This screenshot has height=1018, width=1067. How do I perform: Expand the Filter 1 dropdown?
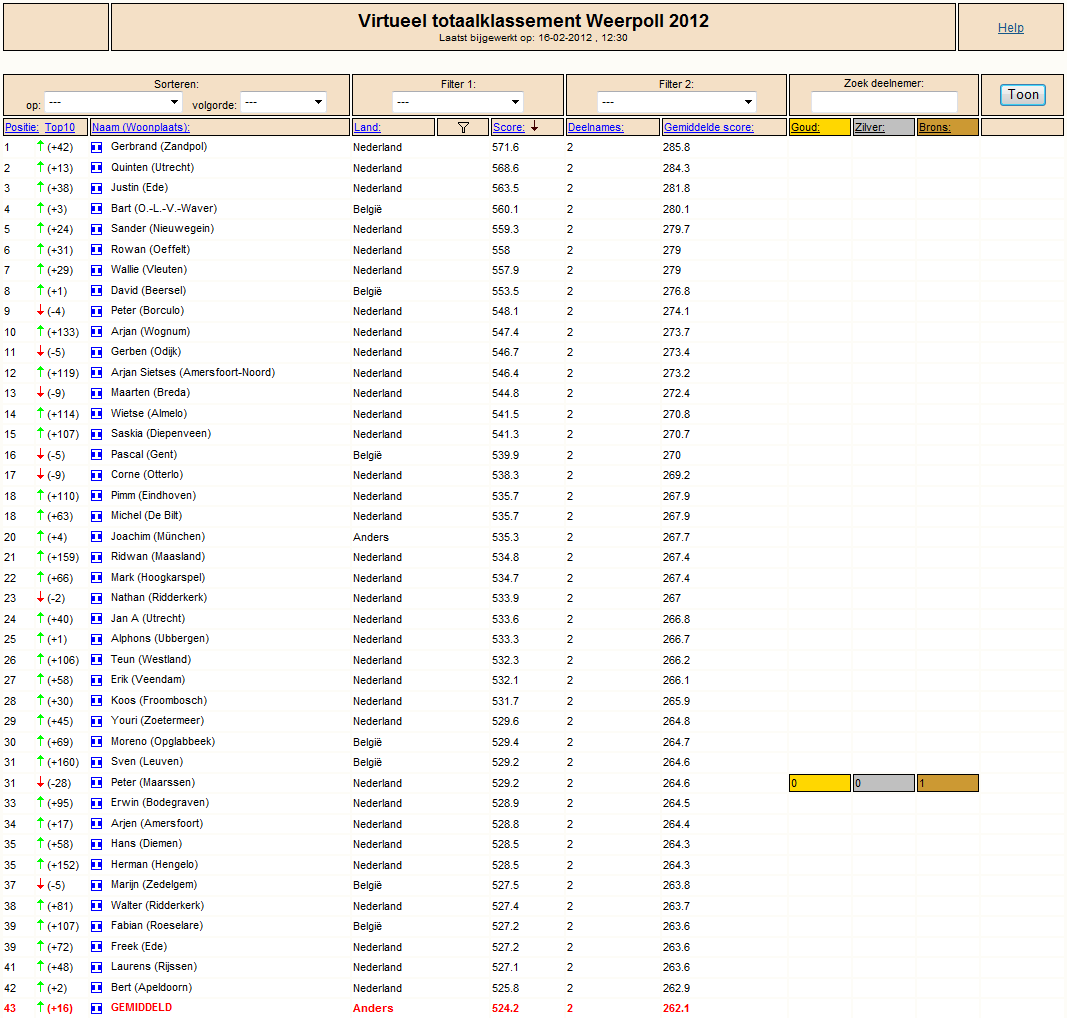coord(458,102)
